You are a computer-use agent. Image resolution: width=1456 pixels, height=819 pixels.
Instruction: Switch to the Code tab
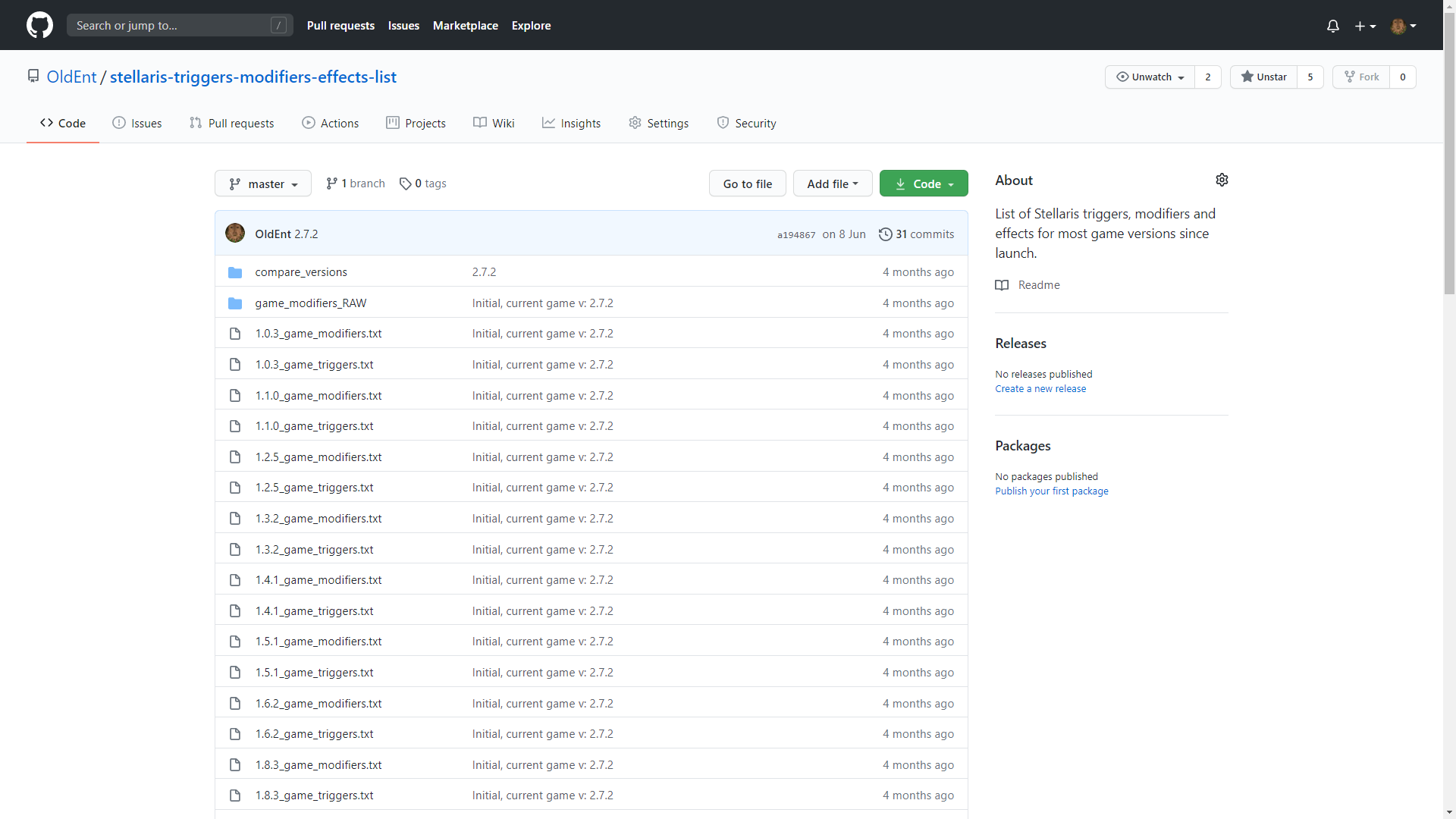(x=63, y=123)
